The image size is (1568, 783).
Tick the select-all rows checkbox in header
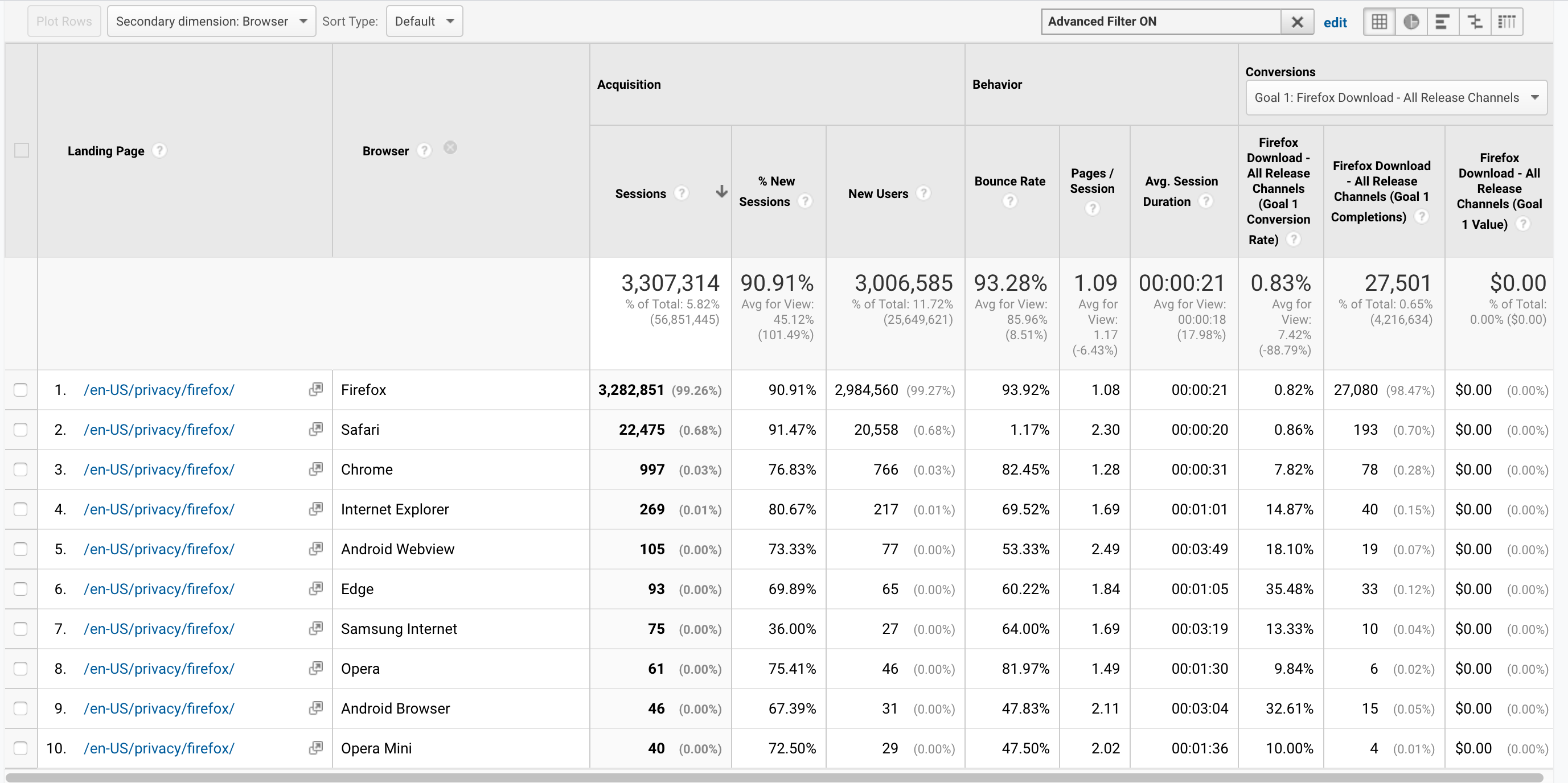coord(21,150)
